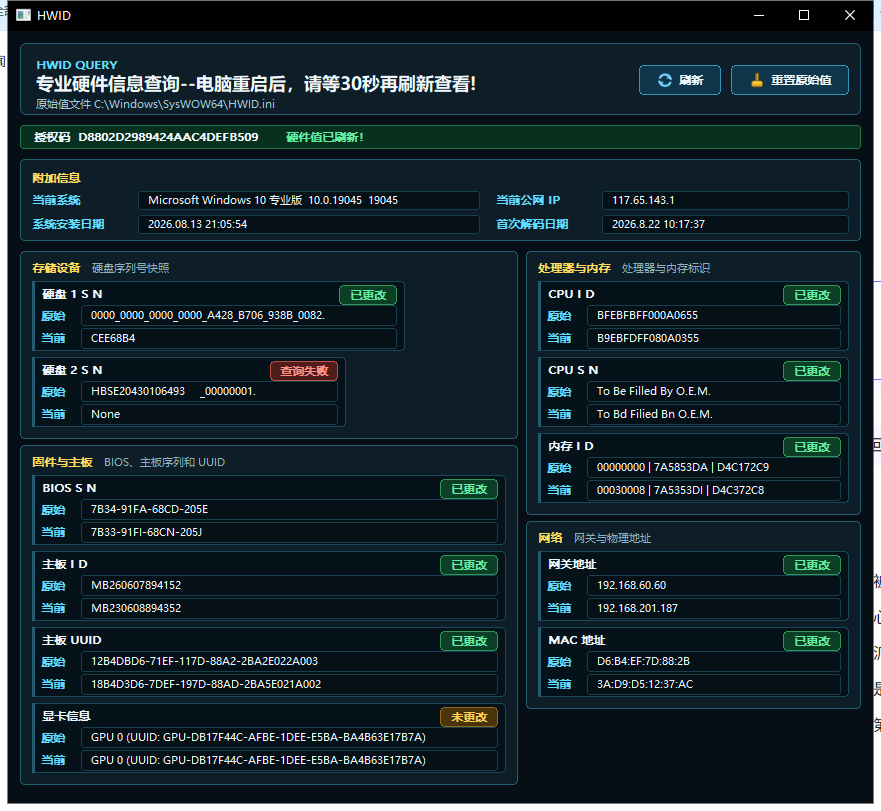
Task: Click the 硬件值已刷新! status message
Action: pyautogui.click(x=325, y=137)
